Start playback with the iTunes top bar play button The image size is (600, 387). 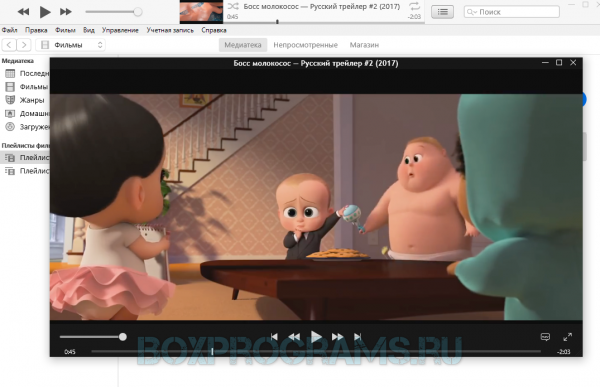point(45,12)
